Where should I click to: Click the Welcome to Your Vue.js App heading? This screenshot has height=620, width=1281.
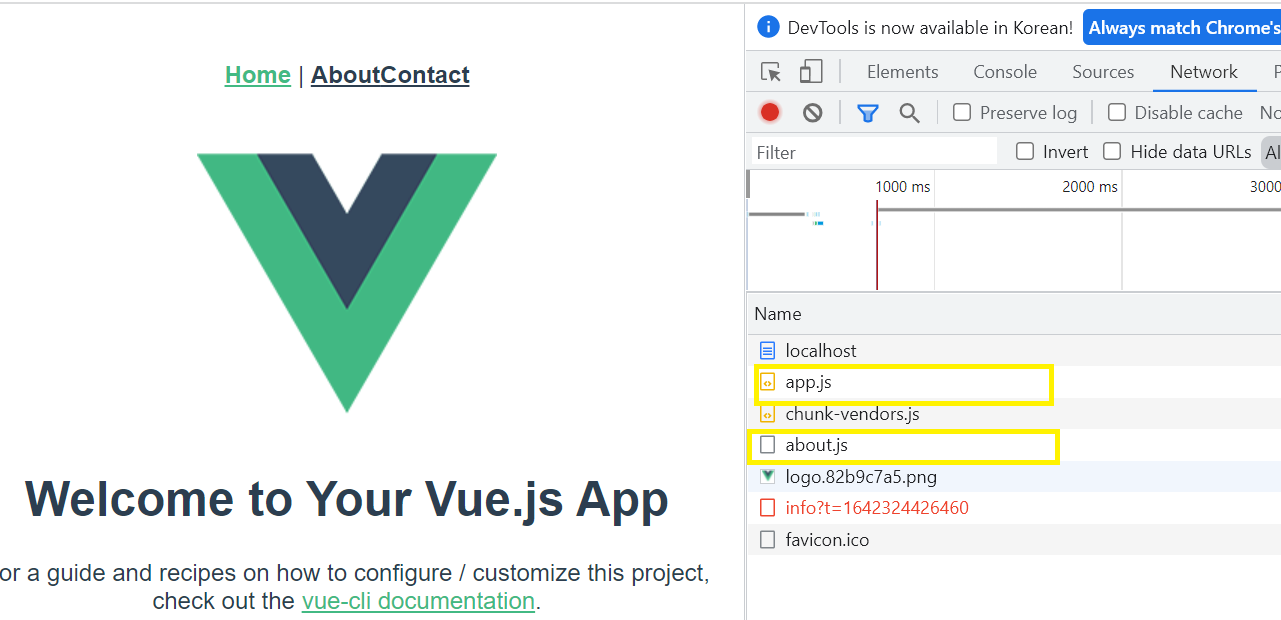point(347,498)
